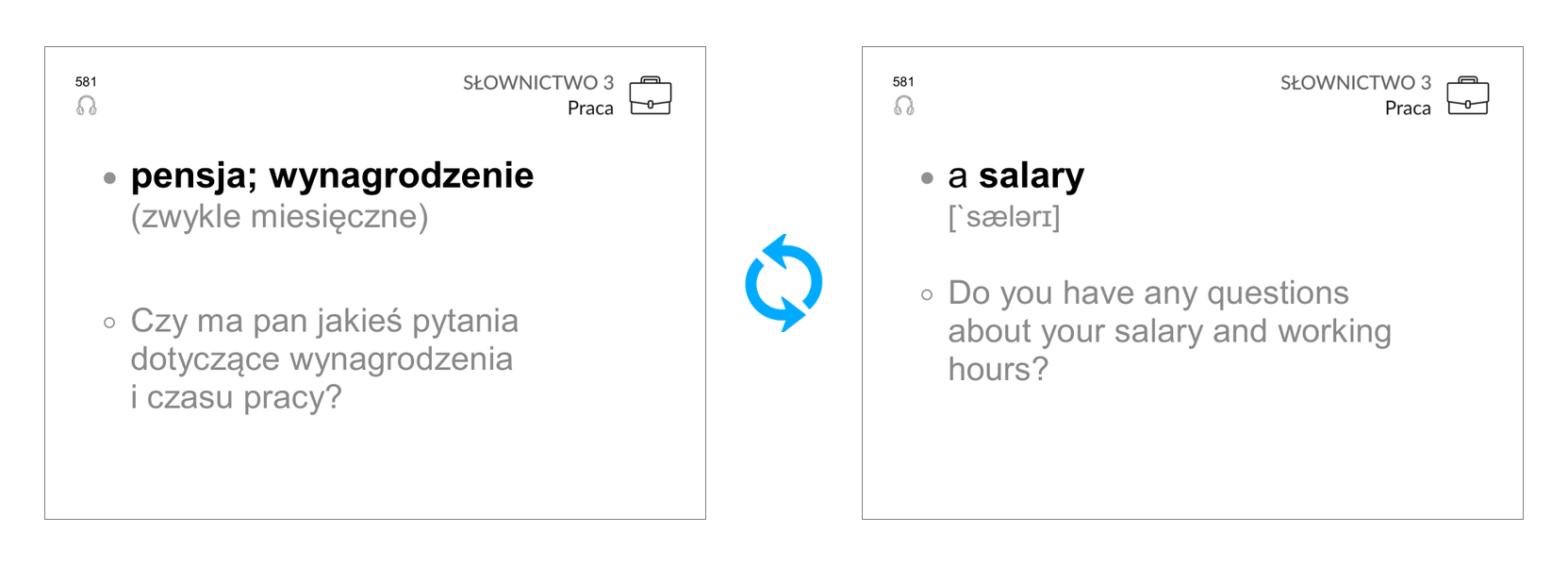Click the phonetic transcription of salary
Screen dimensions: 1568x566
[1004, 217]
